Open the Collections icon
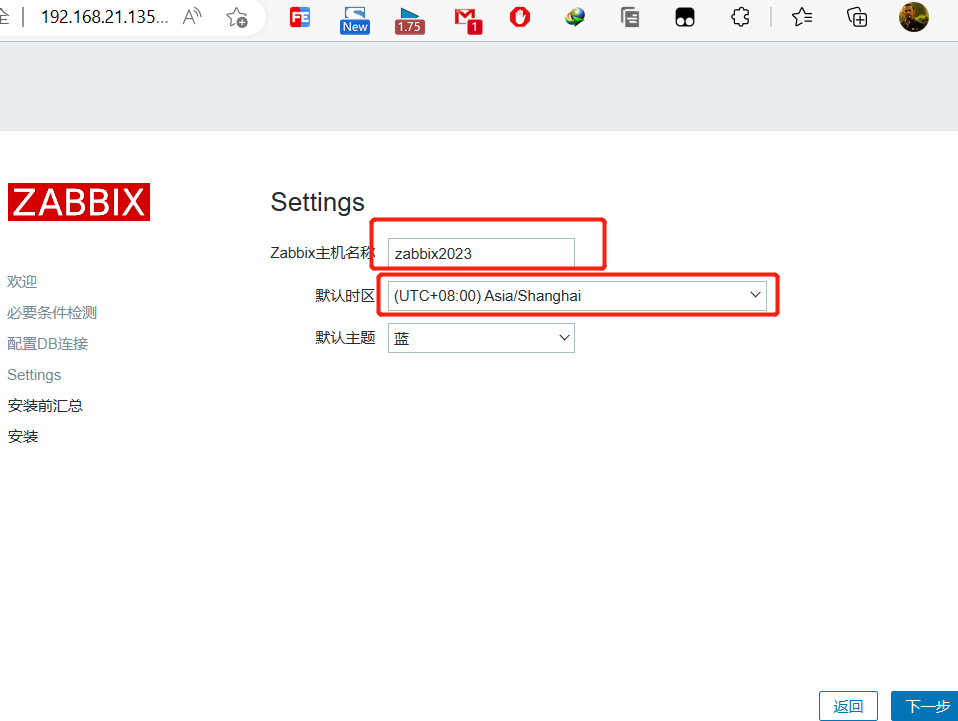958x721 pixels. 857,17
